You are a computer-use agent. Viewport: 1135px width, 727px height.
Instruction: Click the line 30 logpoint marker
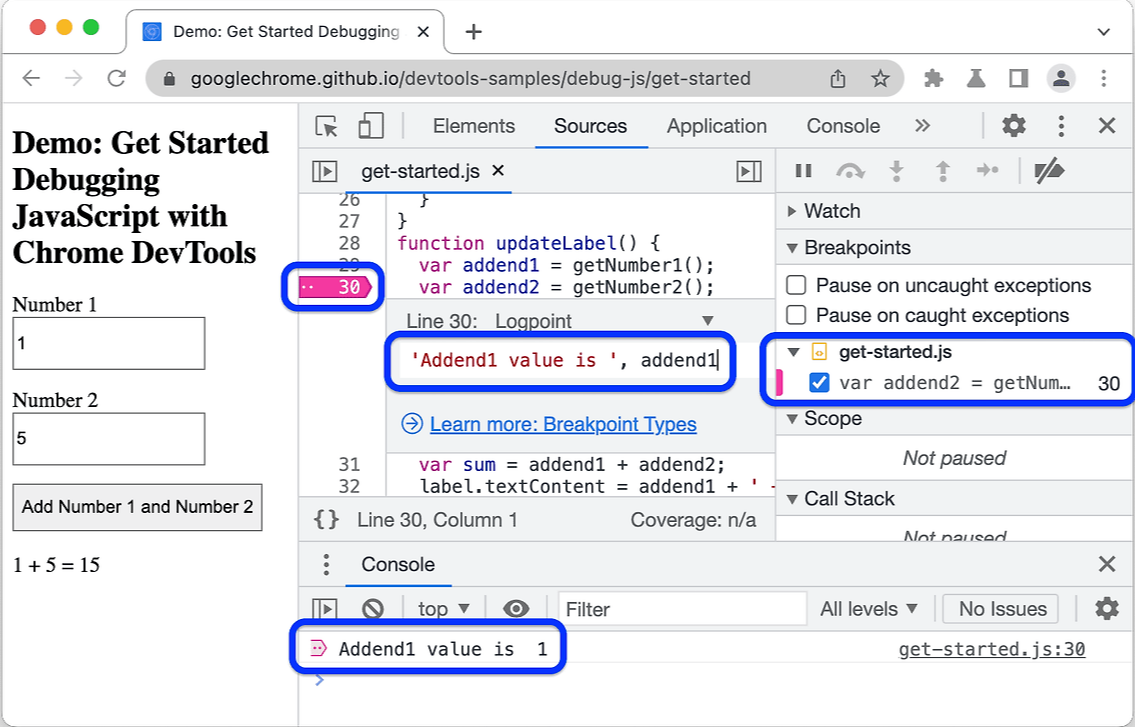pyautogui.click(x=337, y=287)
